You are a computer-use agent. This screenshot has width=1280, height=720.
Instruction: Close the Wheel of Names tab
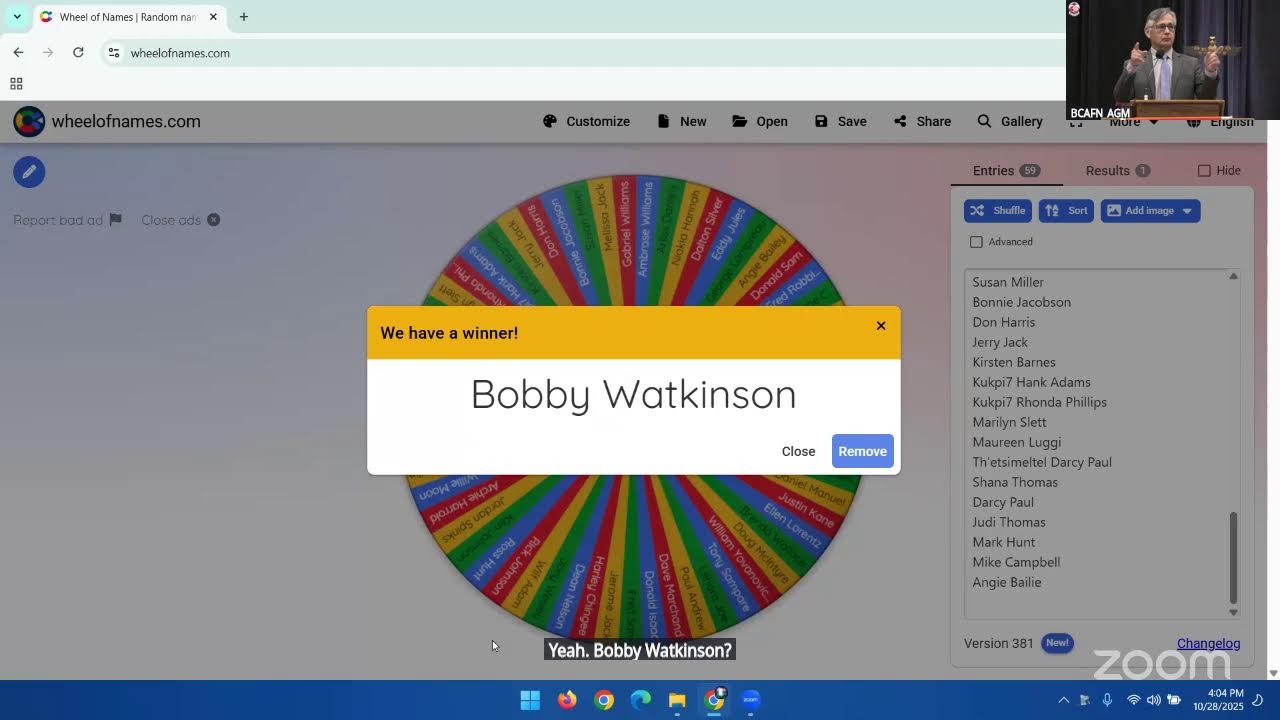213,17
